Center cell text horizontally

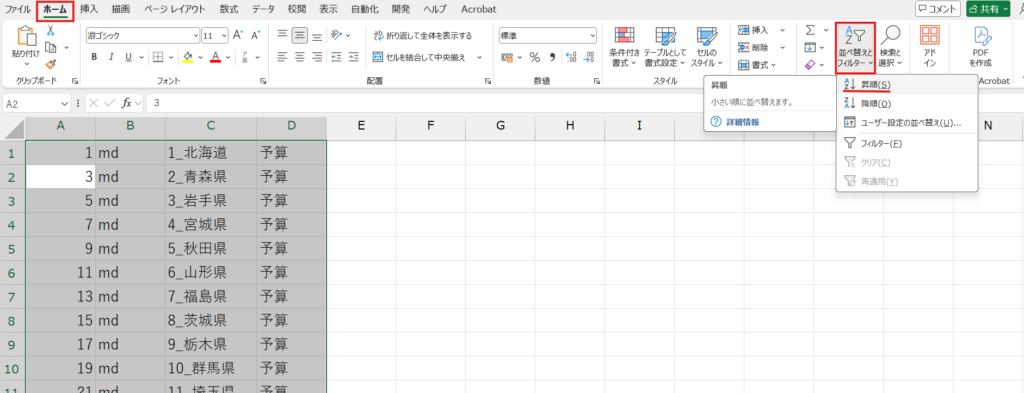tap(300, 57)
